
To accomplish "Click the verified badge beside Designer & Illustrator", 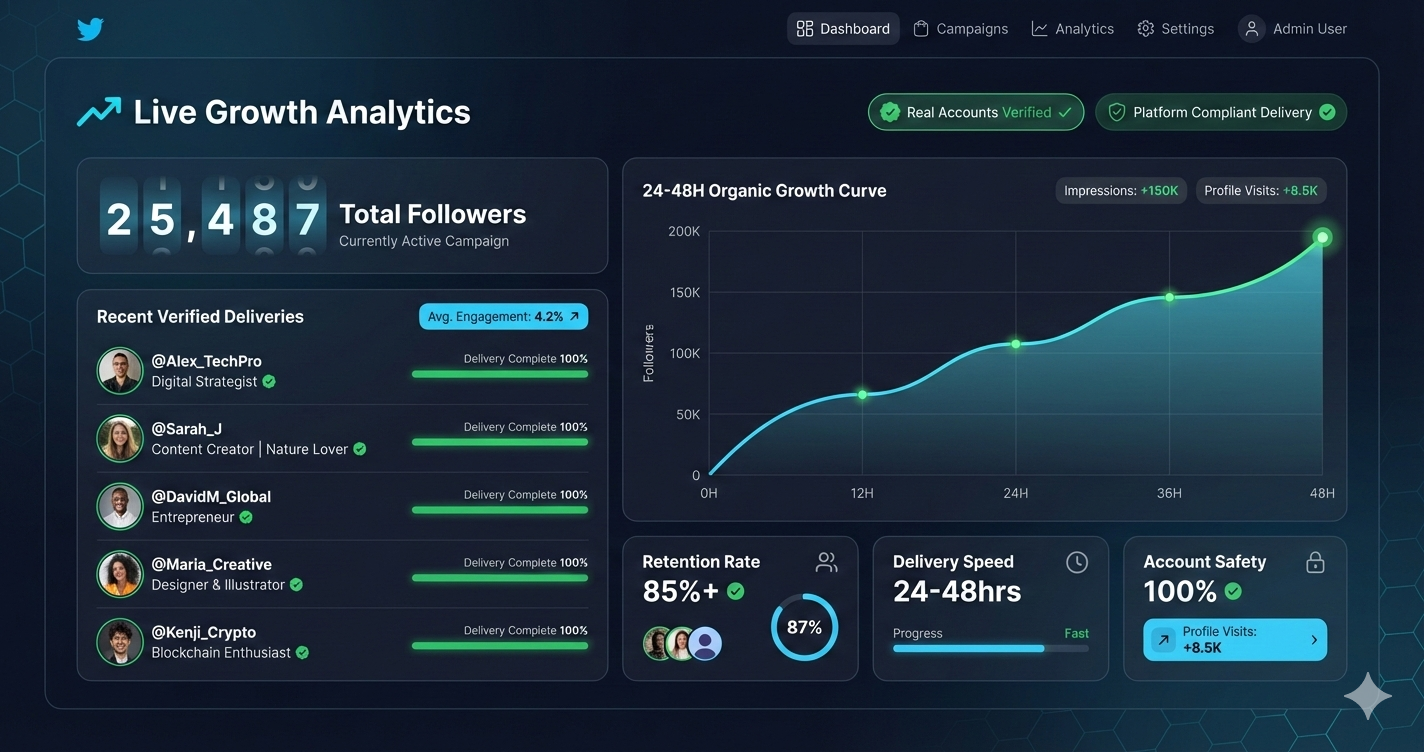I will click(296, 584).
